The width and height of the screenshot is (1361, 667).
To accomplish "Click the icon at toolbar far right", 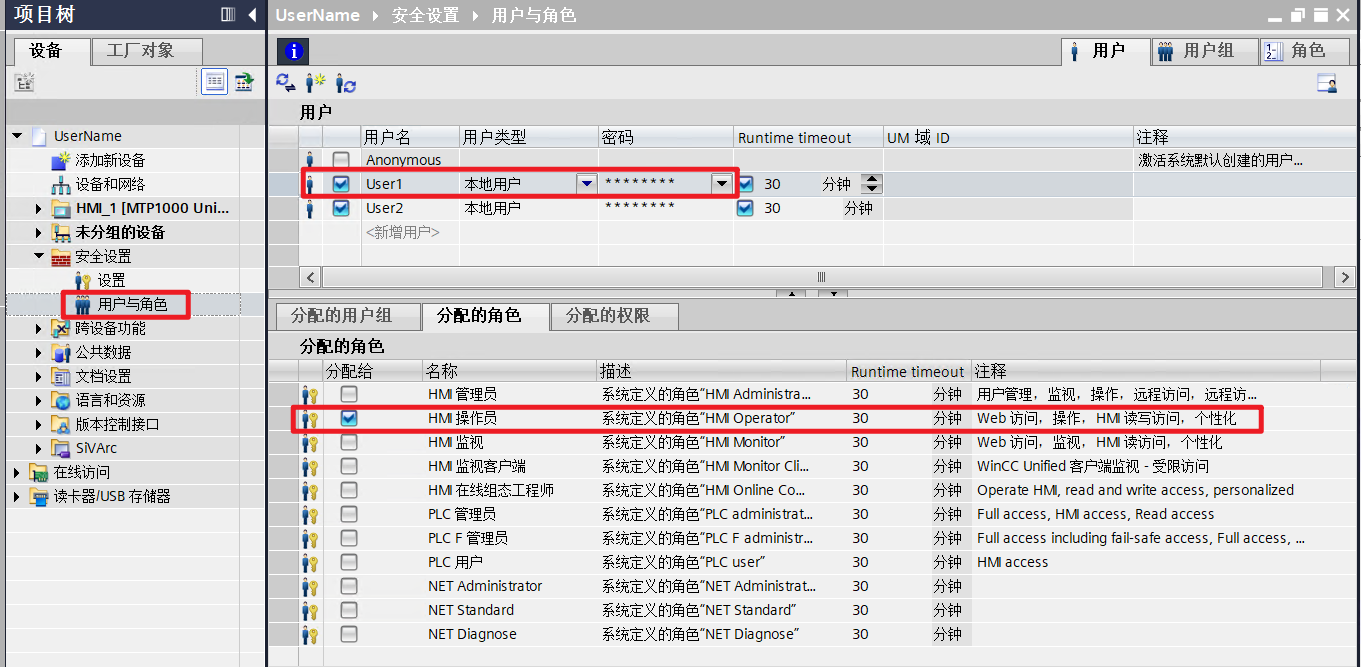I will pyautogui.click(x=1327, y=84).
